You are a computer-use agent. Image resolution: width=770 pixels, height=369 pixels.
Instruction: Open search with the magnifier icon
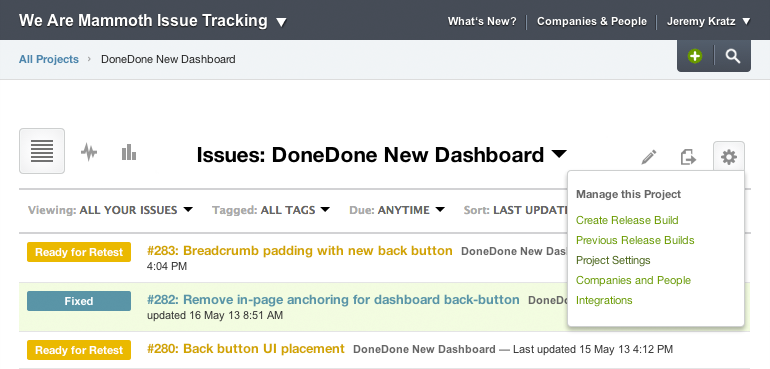[733, 56]
